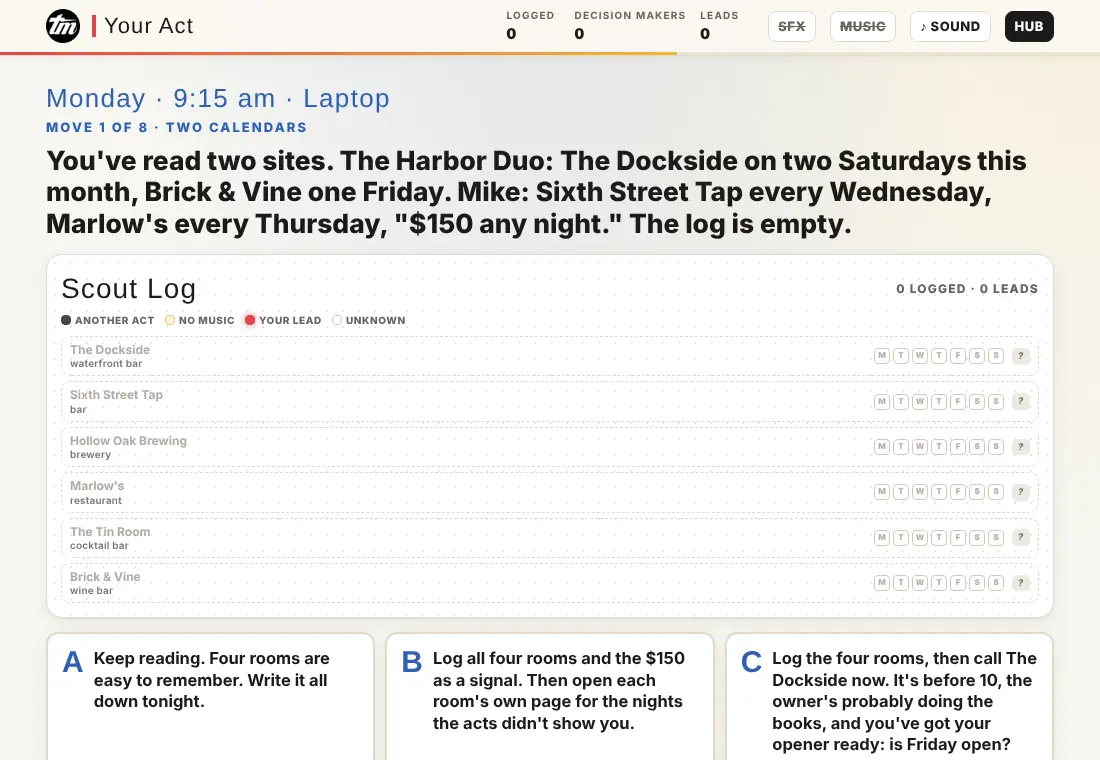Viewport: 1100px width, 760px height.
Task: Click The Tin Room's question mark icon
Action: [x=1021, y=538]
